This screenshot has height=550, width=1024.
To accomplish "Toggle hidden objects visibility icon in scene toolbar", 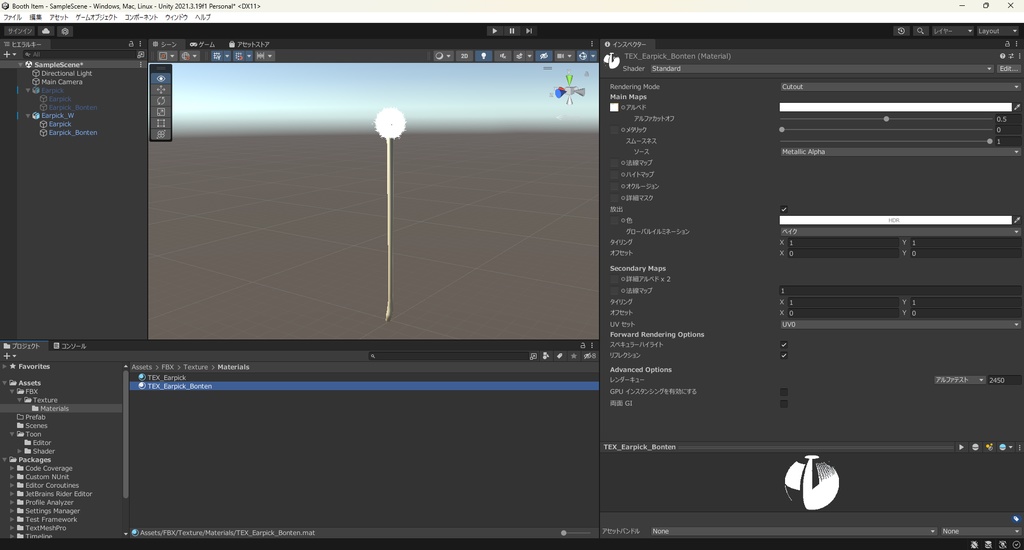I will coord(543,56).
